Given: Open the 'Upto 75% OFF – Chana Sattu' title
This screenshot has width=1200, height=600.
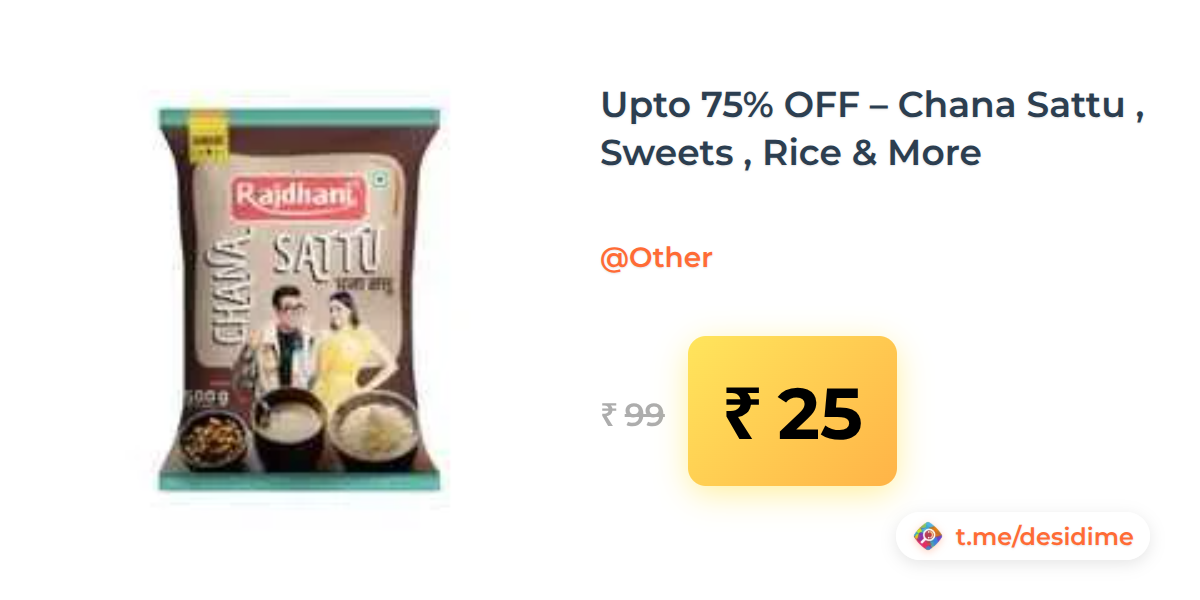Looking at the screenshot, I should (872, 104).
